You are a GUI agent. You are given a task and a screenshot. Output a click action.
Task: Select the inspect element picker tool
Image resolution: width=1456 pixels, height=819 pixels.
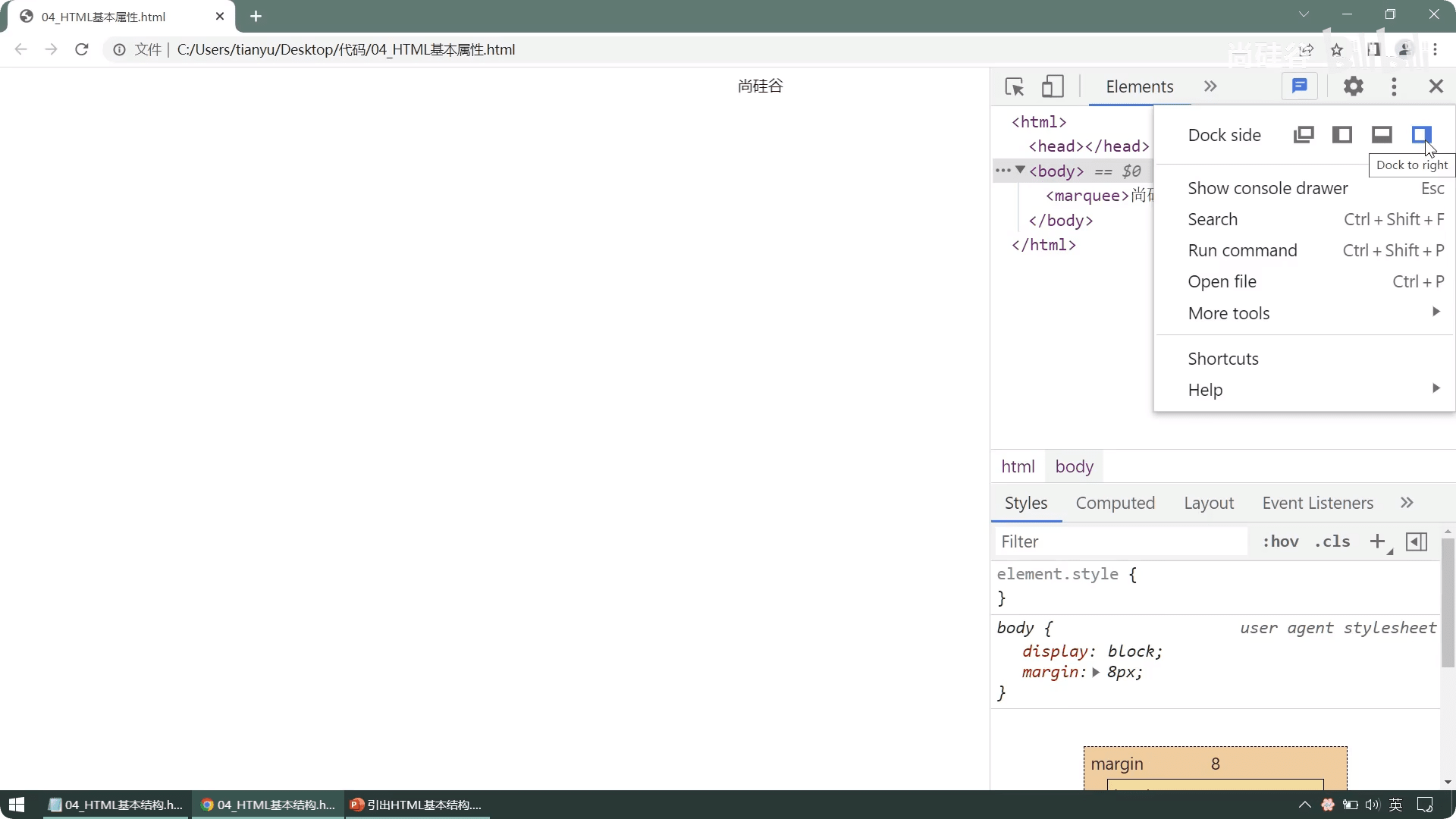pyautogui.click(x=1014, y=86)
